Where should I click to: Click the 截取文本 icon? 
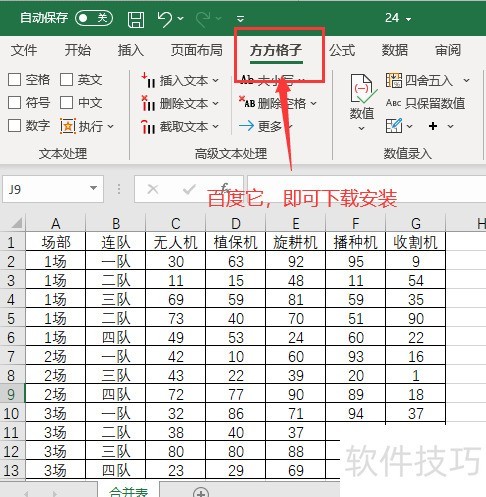[148, 126]
